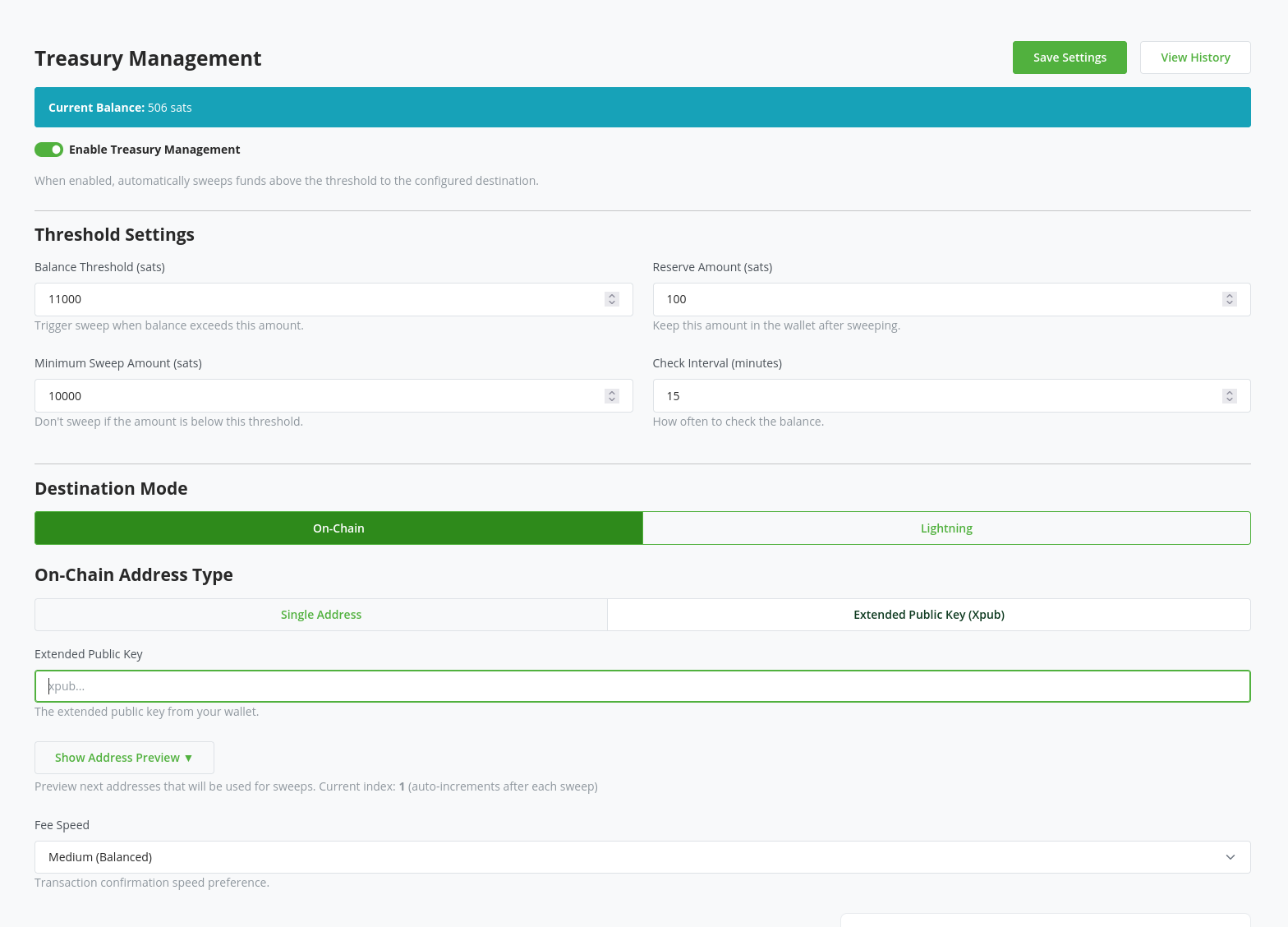This screenshot has height=927, width=1288.
Task: Switch destination mode to Lightning
Action: pyautogui.click(x=946, y=528)
